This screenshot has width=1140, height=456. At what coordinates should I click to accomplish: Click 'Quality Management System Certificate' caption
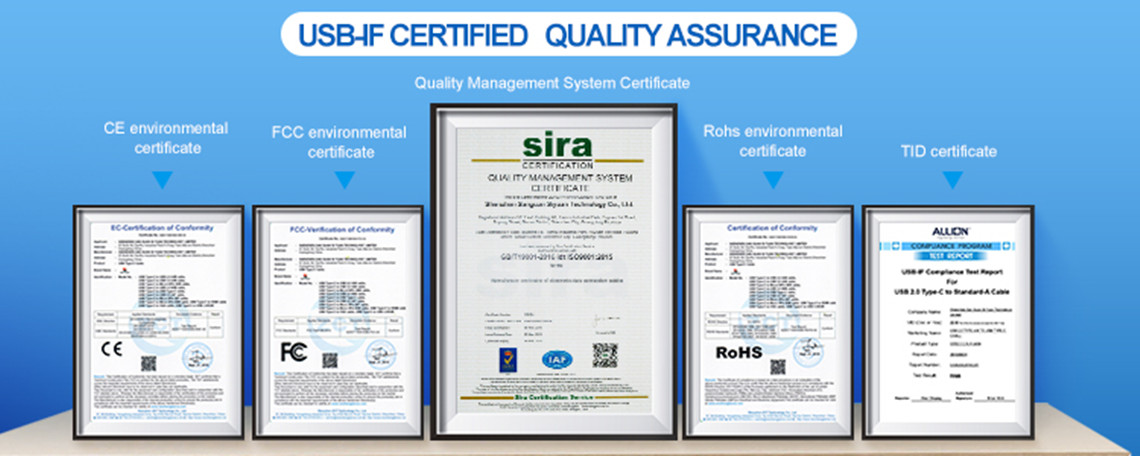pos(552,84)
